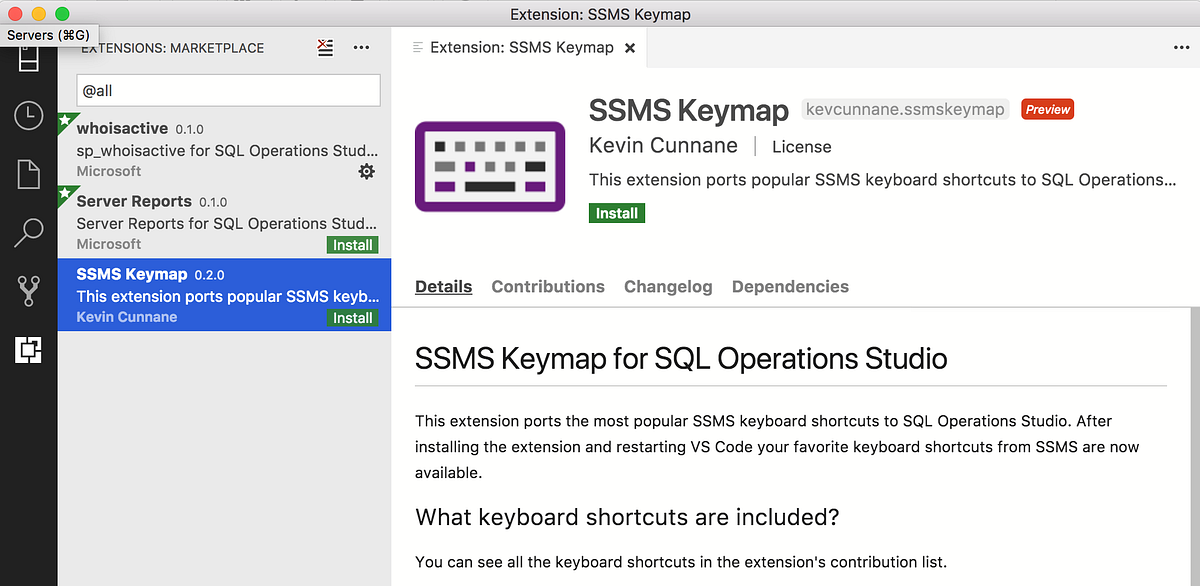Image resolution: width=1200 pixels, height=586 pixels.
Task: Select the document icon in the activity bar
Action: coord(28,173)
